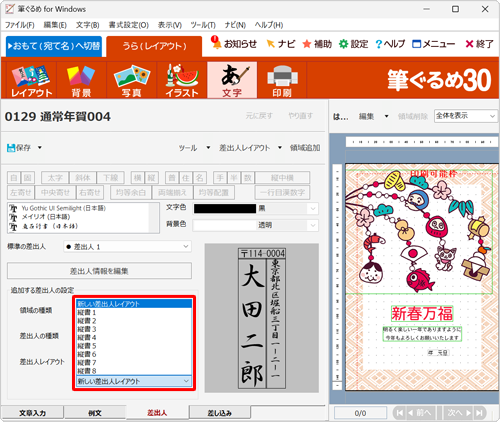Click the 領域追加 button

pyautogui.click(x=305, y=148)
